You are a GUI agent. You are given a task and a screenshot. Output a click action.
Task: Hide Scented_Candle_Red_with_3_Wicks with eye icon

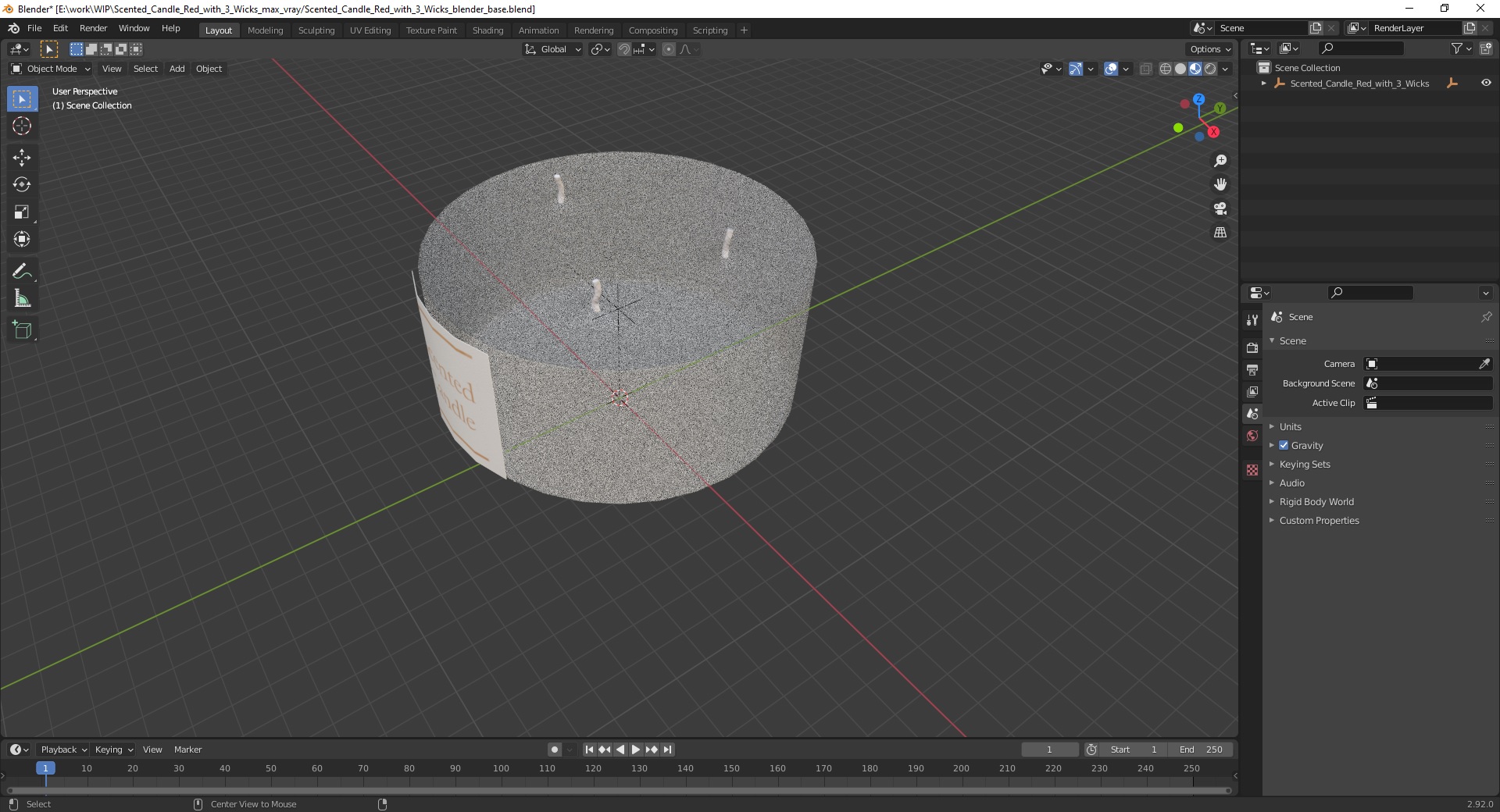click(x=1486, y=83)
